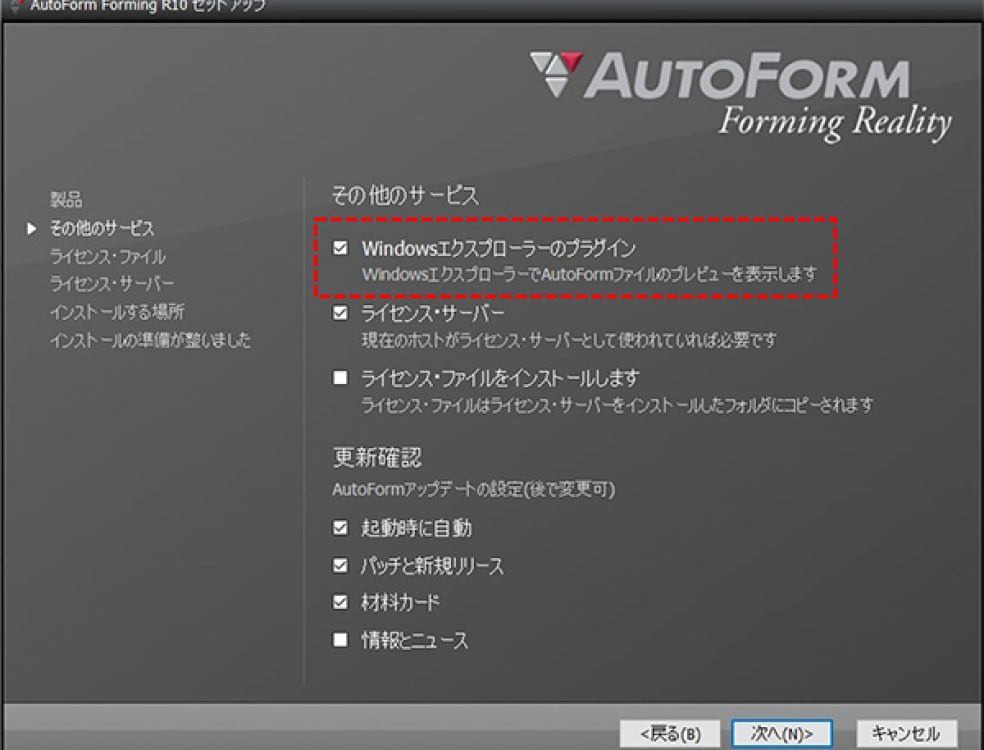Select その他のサービス step in sidebar

coord(102,228)
